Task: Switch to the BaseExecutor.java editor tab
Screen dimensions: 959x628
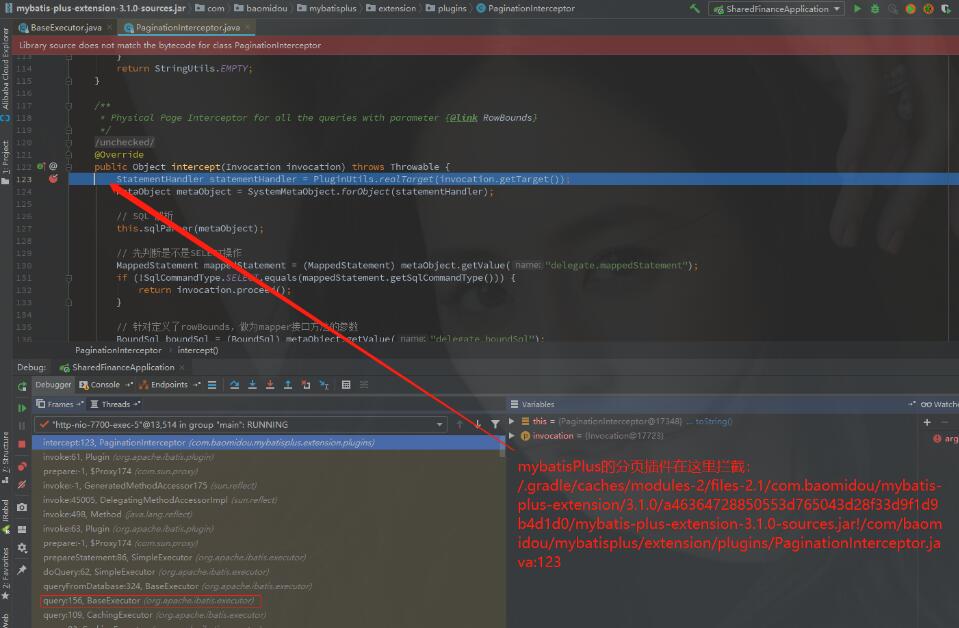Action: [x=65, y=28]
